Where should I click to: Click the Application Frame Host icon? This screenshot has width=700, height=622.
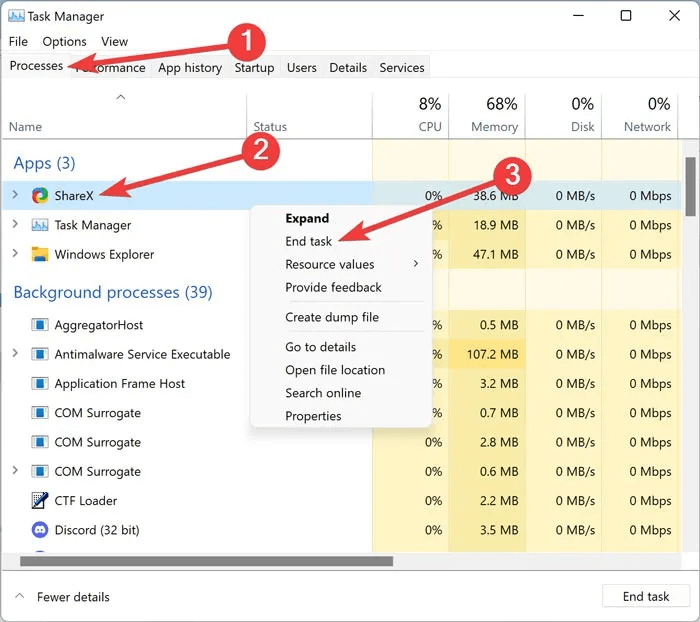pos(40,384)
